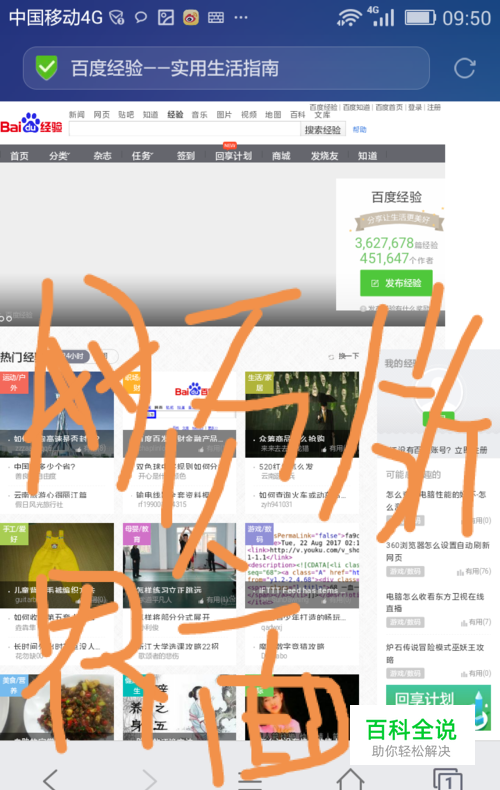
Task: Select the 首页 tab in the gray navbar
Action: [x=19, y=156]
